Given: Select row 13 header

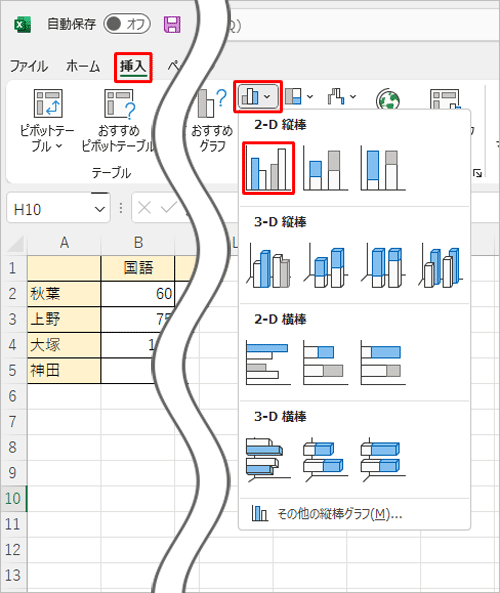Looking at the screenshot, I should pos(13,575).
